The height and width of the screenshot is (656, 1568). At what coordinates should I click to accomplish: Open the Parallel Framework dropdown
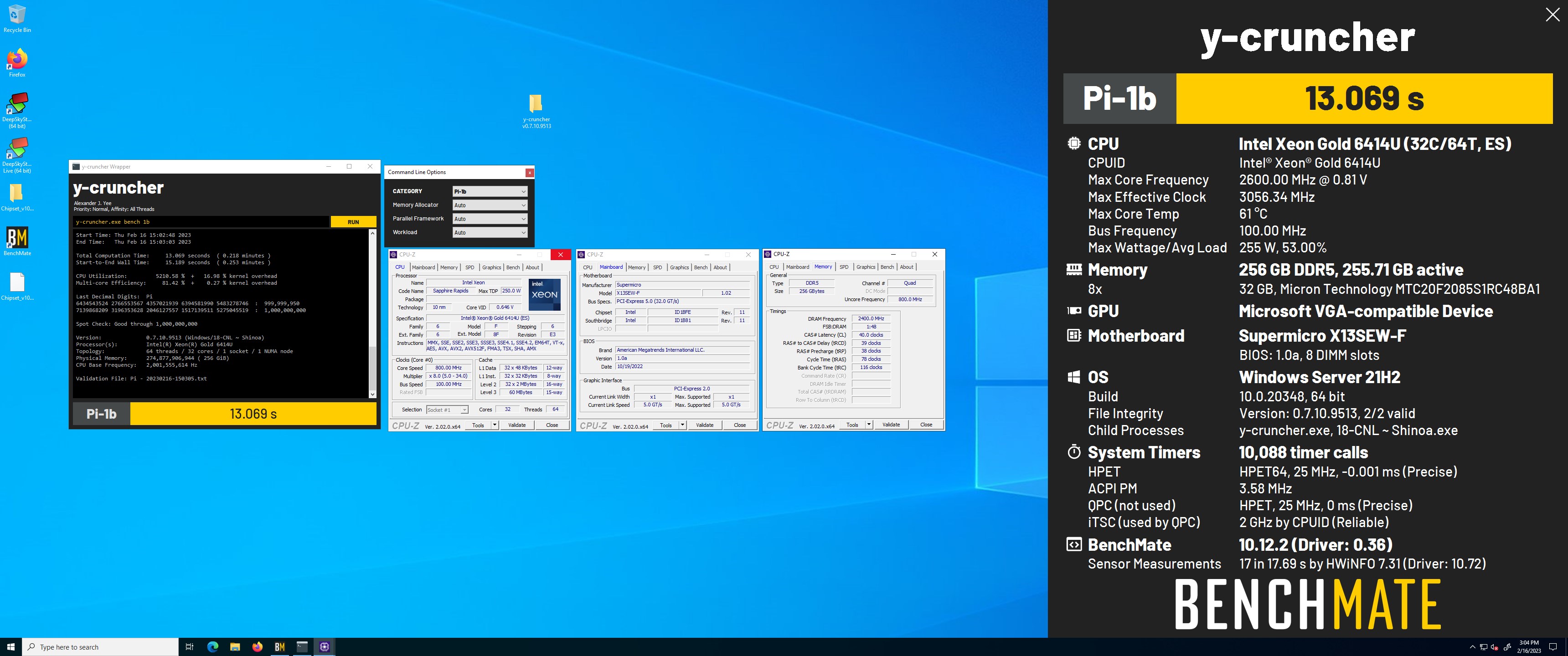tap(490, 219)
